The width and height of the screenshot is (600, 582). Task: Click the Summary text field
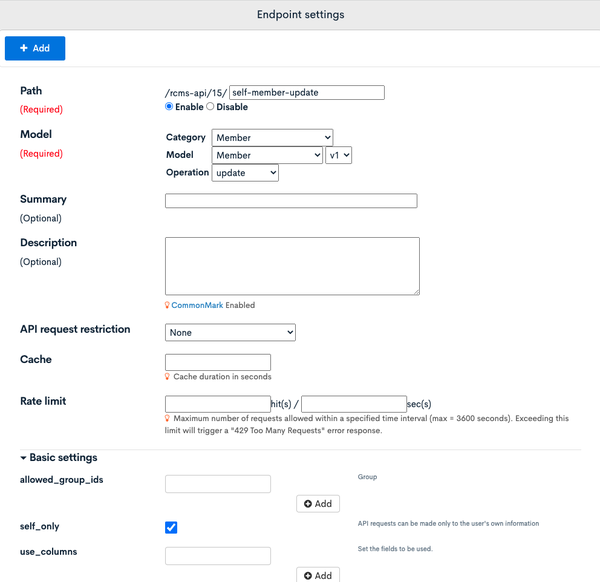[291, 201]
